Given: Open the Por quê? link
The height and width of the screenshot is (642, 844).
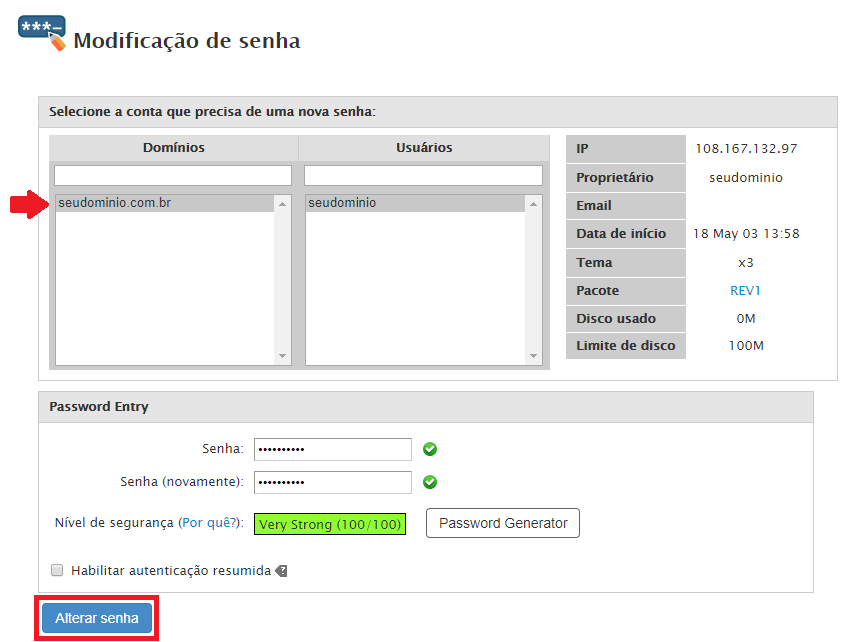Looking at the screenshot, I should point(209,523).
